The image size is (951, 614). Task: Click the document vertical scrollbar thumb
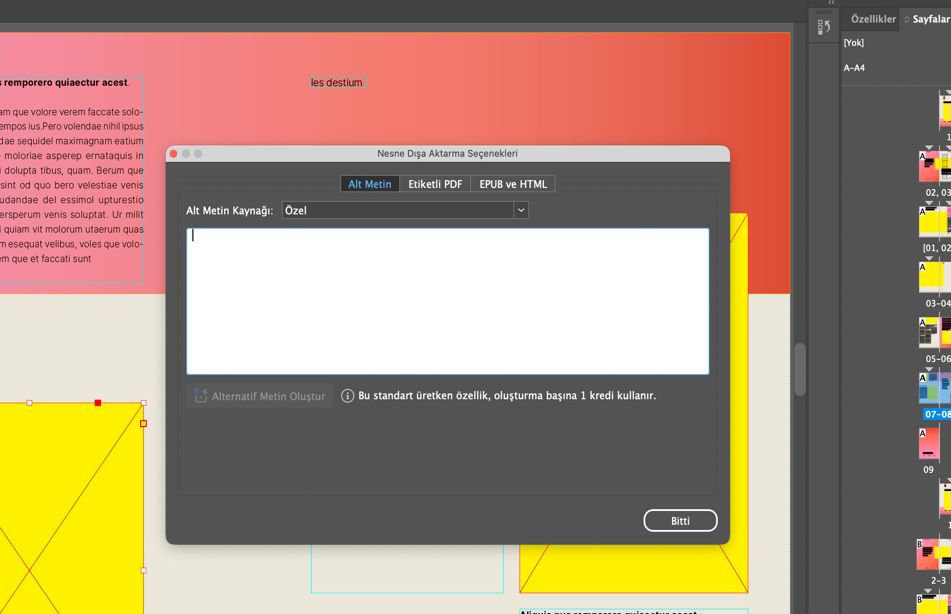(800, 369)
